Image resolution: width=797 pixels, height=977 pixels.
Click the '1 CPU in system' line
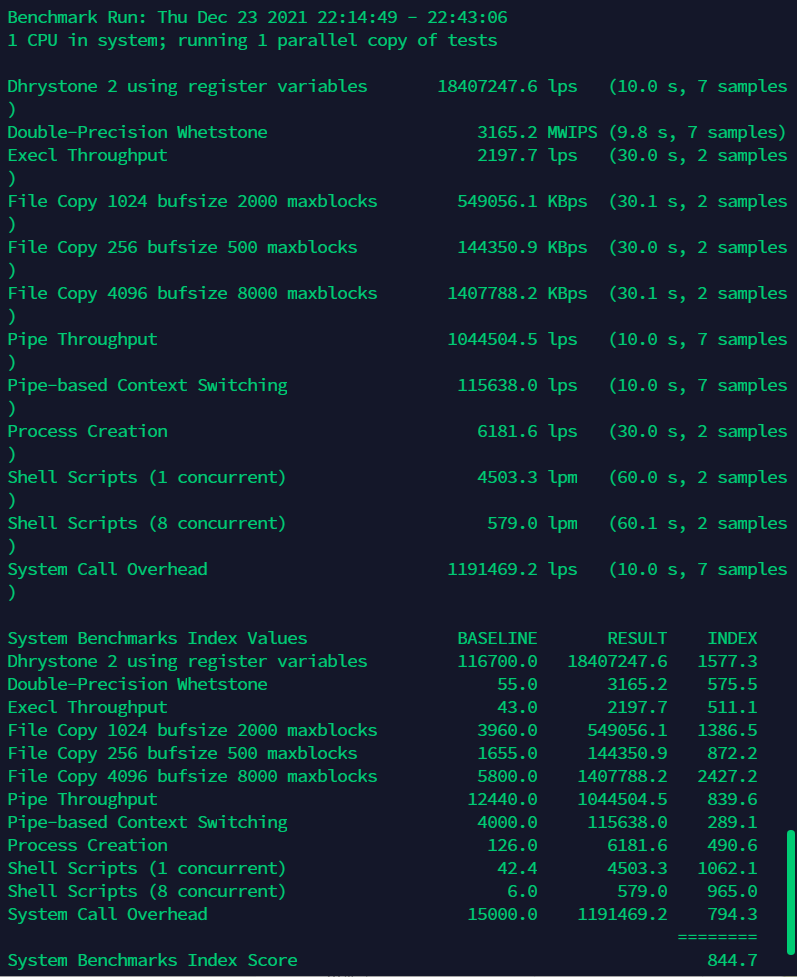252,41
